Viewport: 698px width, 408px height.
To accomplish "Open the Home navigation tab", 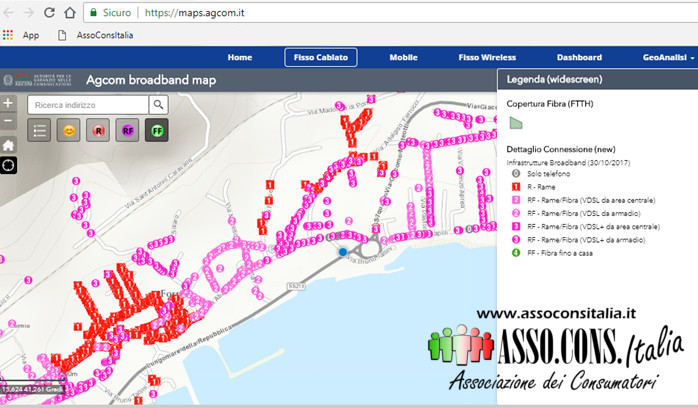I will [240, 58].
